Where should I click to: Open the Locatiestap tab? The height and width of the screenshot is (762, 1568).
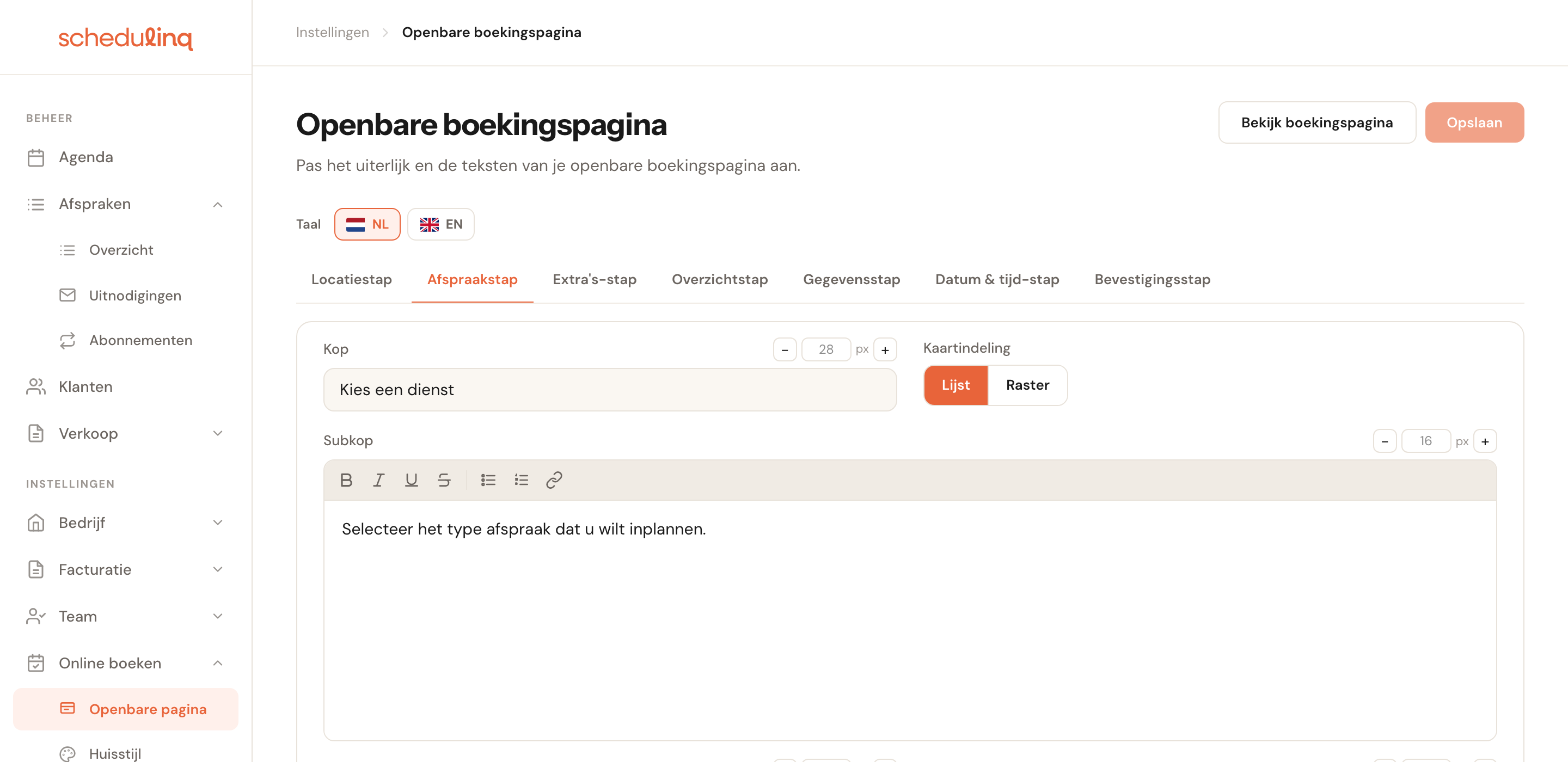(x=351, y=279)
